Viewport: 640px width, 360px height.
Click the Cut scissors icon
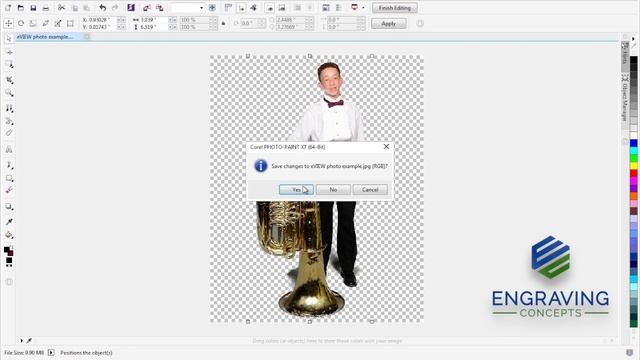pyautogui.click(x=61, y=8)
